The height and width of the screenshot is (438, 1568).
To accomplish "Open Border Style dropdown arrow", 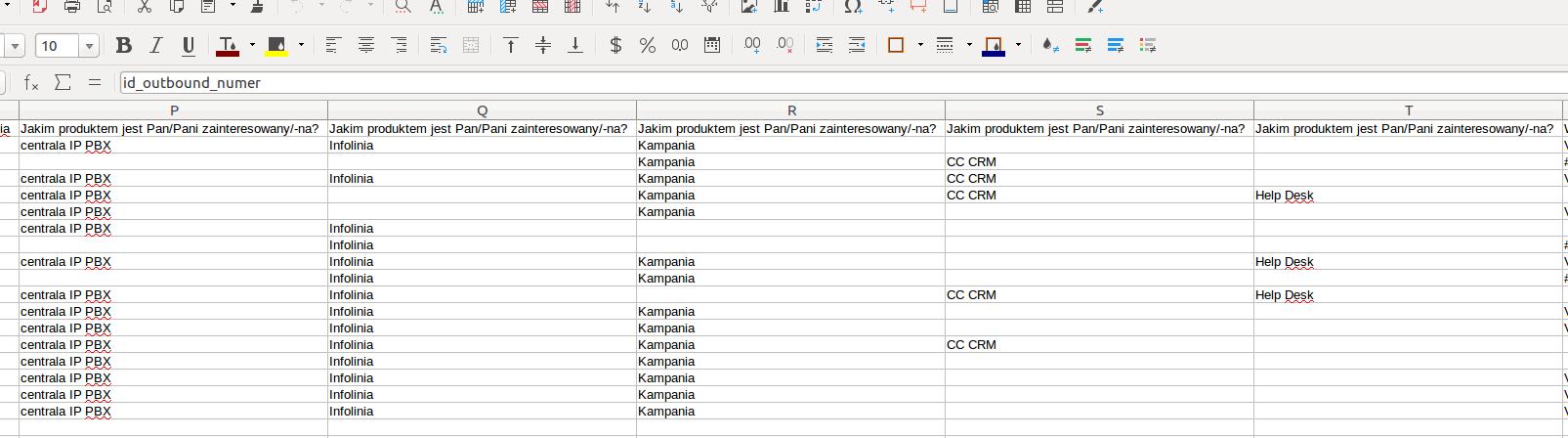I will (969, 45).
